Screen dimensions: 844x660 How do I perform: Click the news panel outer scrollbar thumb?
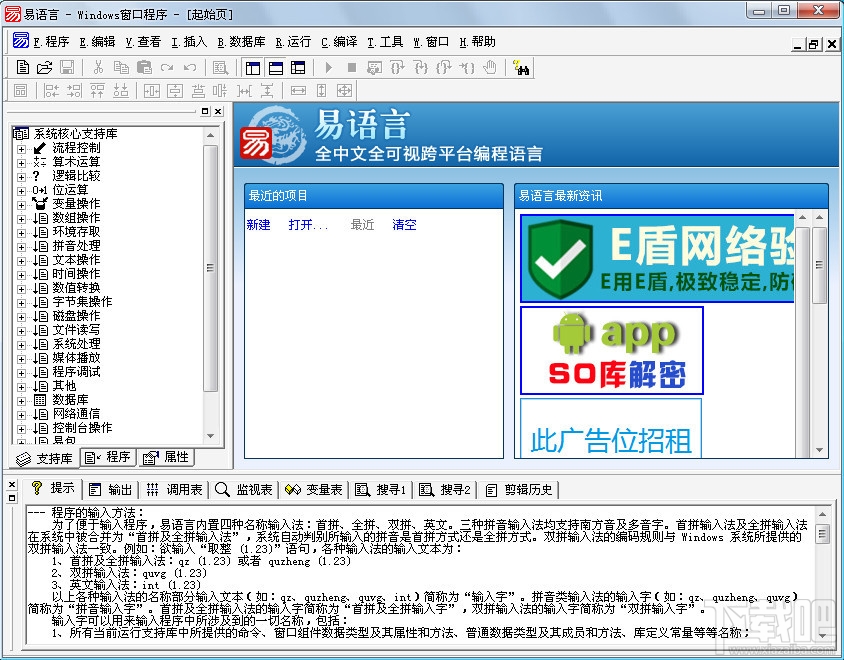click(819, 265)
